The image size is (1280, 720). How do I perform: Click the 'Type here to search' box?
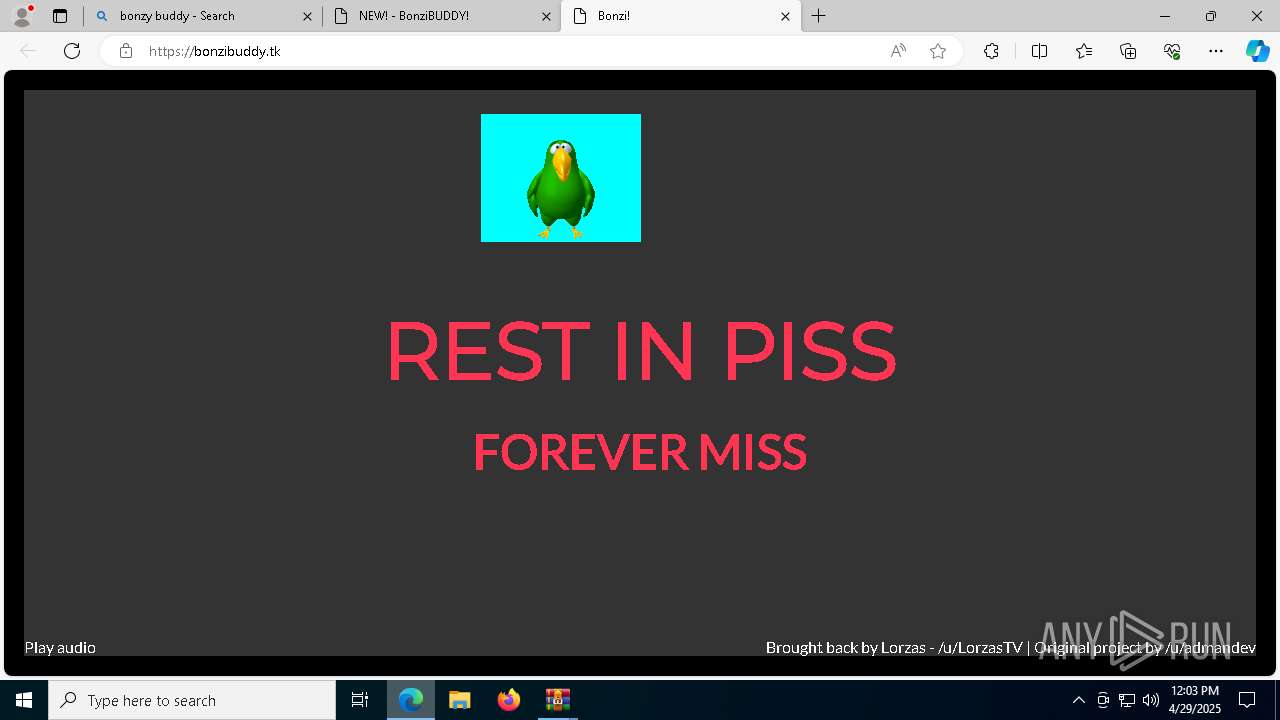pos(192,700)
